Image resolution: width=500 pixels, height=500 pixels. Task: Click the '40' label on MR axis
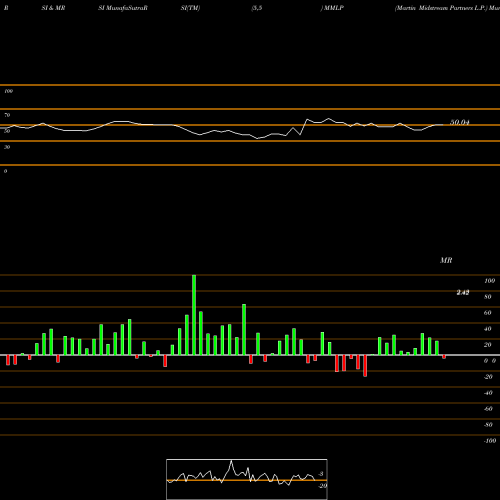(x=488, y=329)
